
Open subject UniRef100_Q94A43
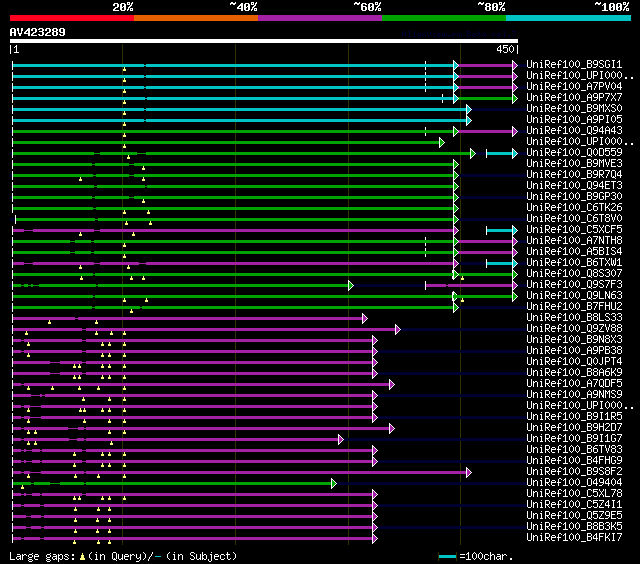point(574,131)
